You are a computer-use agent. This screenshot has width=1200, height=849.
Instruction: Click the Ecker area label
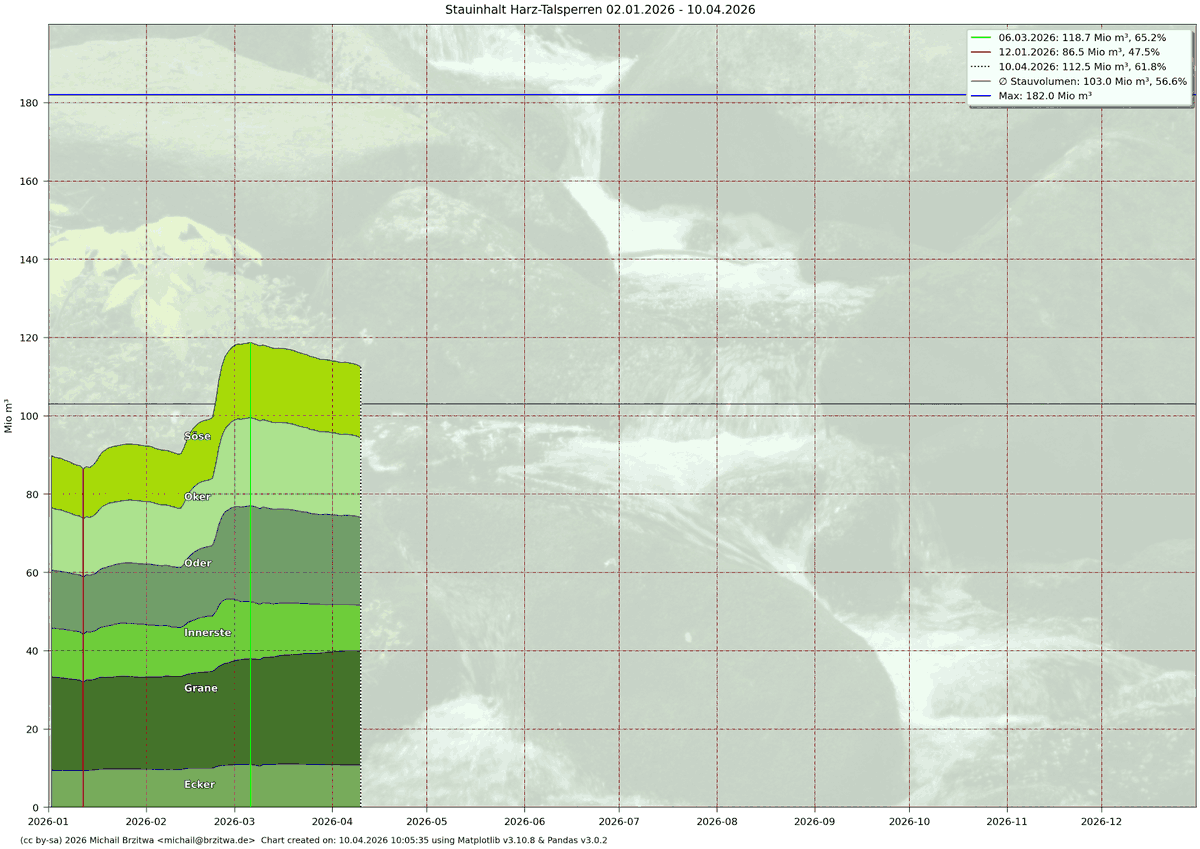tap(199, 784)
